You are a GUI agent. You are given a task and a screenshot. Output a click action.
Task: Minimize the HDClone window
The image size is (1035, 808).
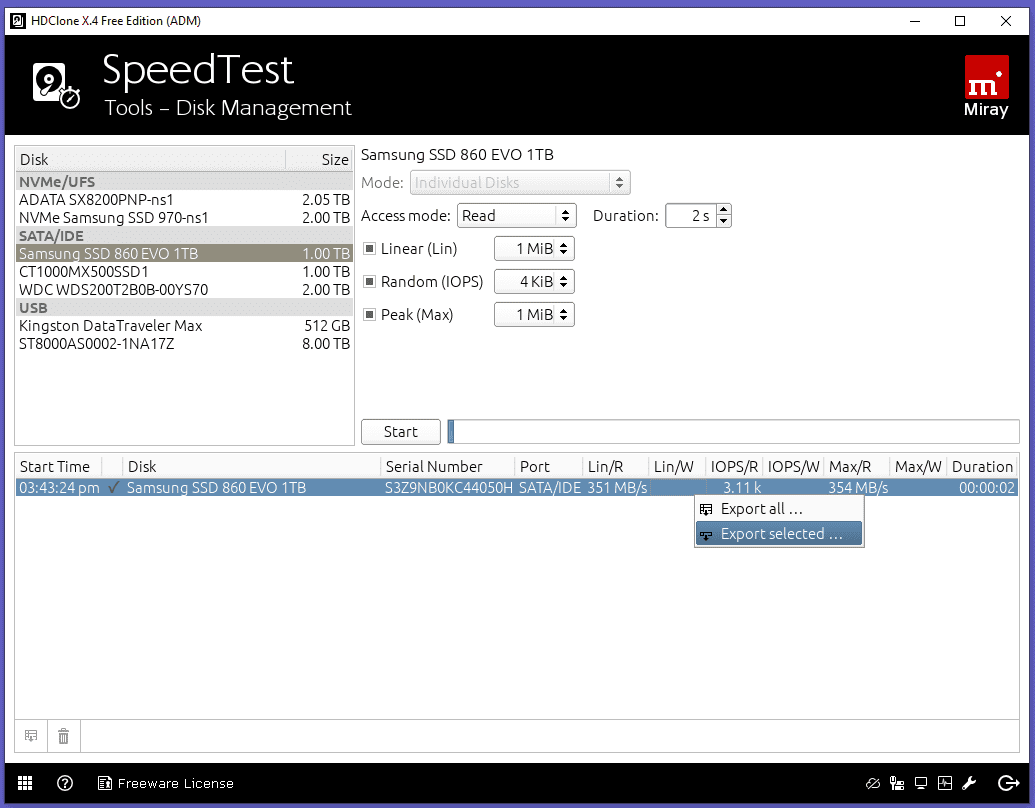(x=915, y=21)
